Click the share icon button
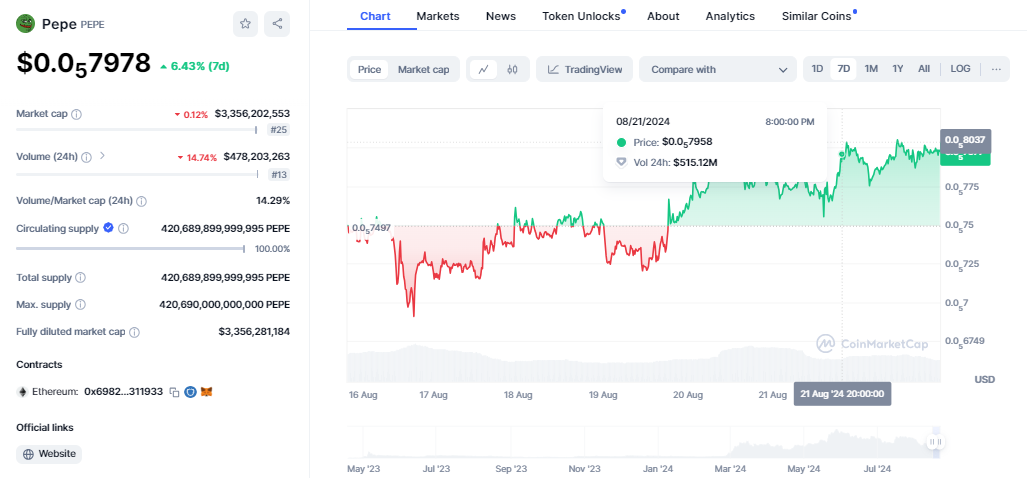Screen dimensions: 1027x478 pos(277,24)
